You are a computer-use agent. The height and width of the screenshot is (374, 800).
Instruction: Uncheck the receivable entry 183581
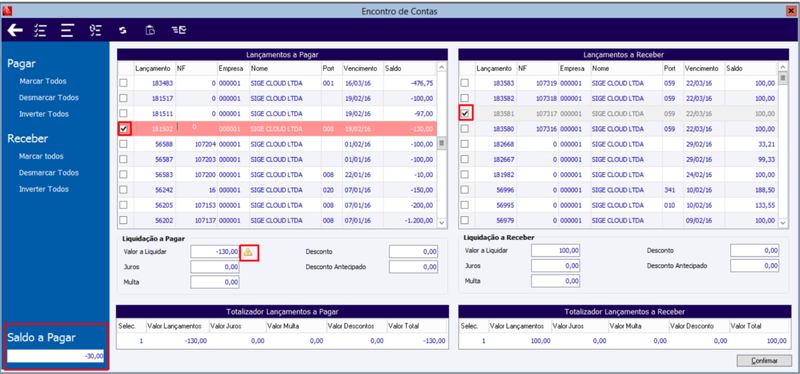coord(465,114)
